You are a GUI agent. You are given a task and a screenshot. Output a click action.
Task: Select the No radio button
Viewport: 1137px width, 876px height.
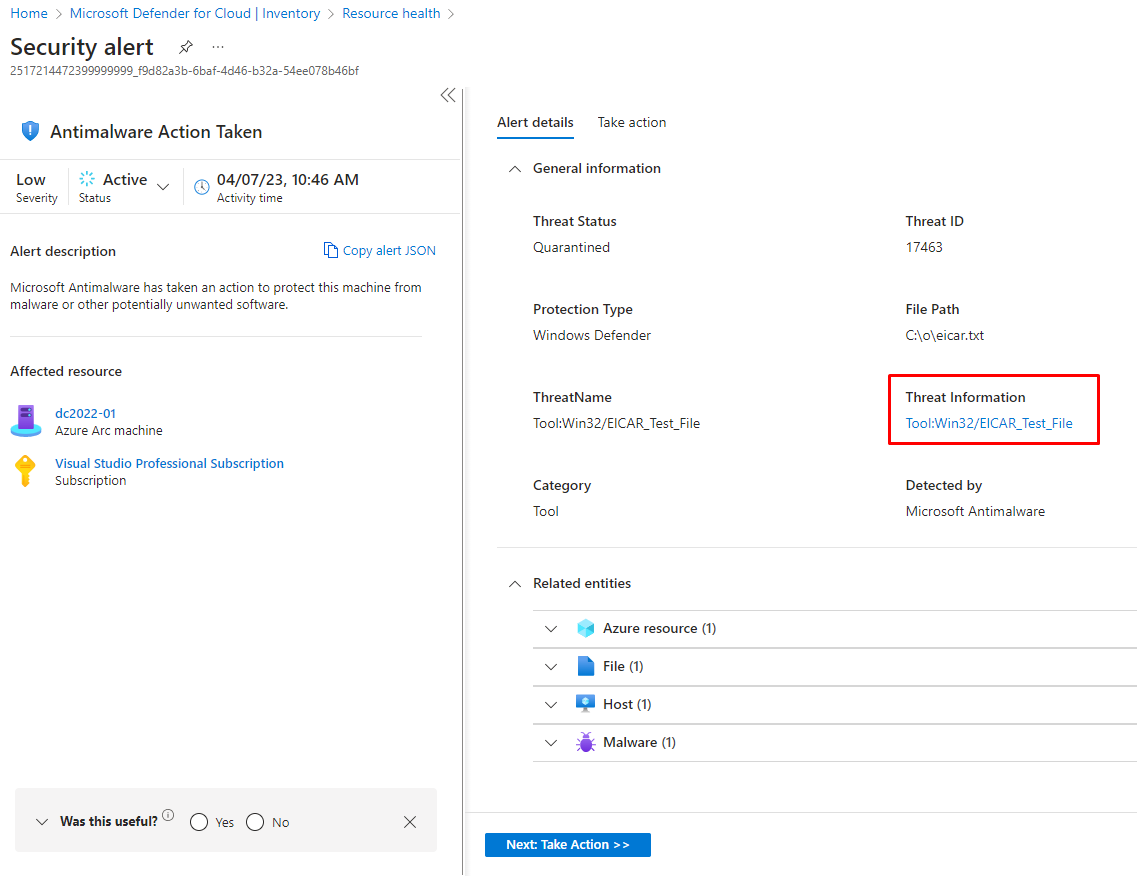click(x=255, y=822)
